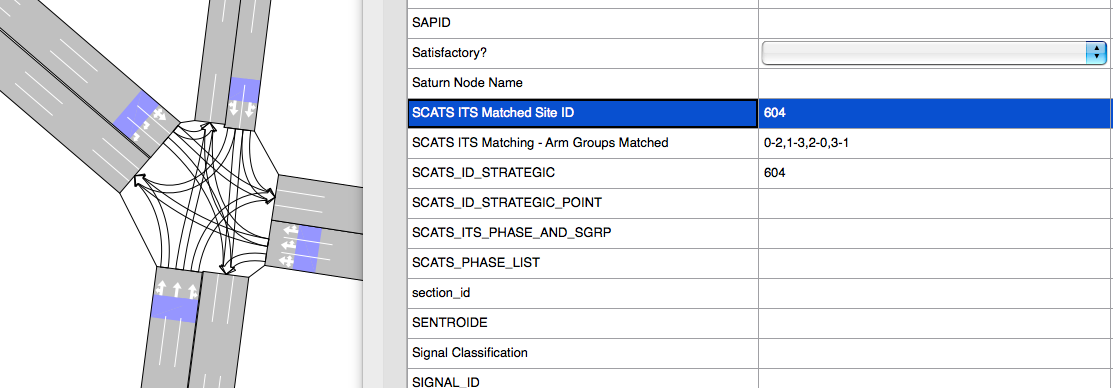Click the SCATS_PHASE_LIST value cell

(936, 262)
